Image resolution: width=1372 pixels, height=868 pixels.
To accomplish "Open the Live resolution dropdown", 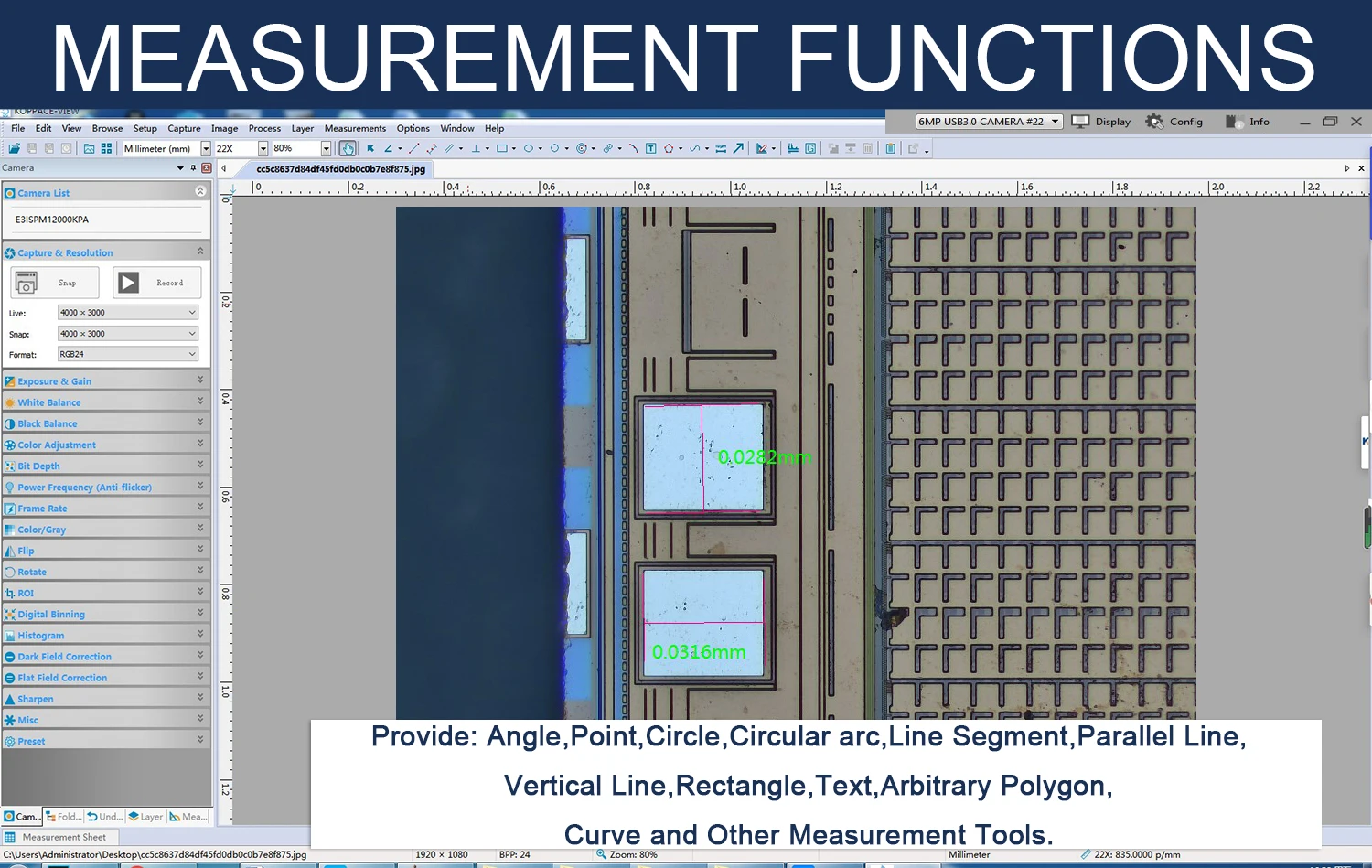I will [x=128, y=313].
